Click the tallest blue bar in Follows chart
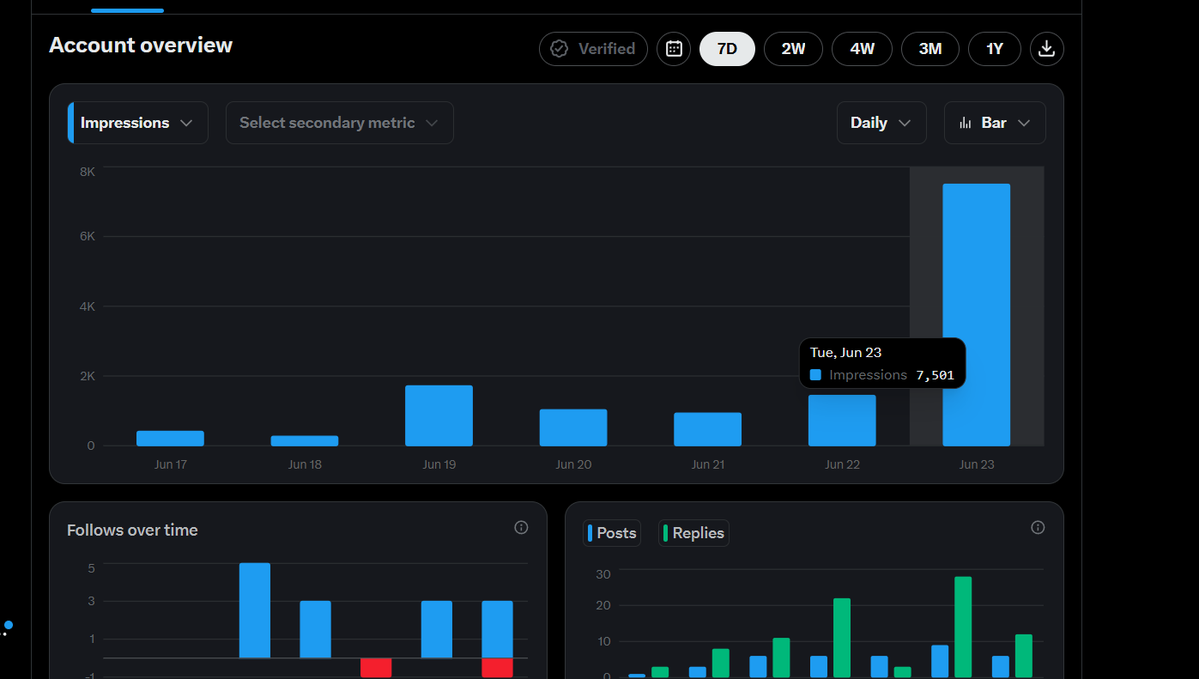 [255, 610]
